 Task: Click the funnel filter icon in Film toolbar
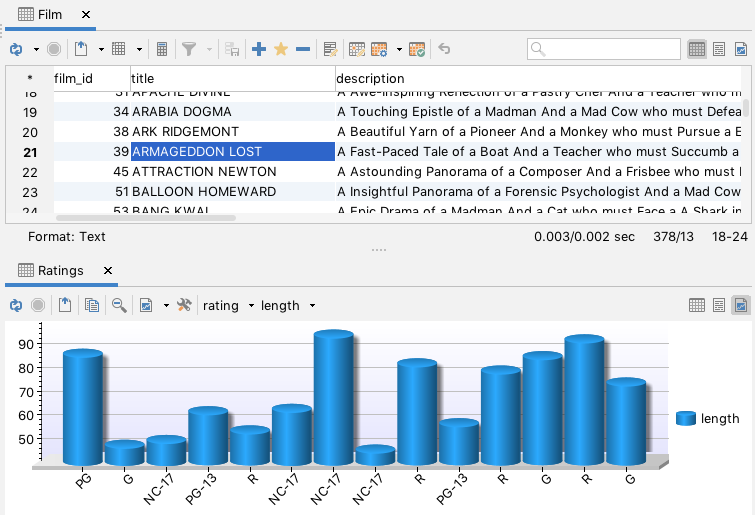point(190,49)
